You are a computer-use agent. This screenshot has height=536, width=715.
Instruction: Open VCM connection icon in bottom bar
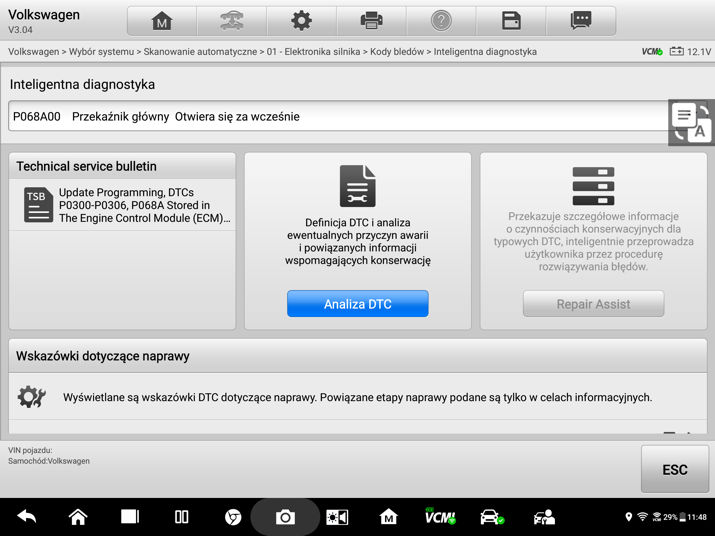pyautogui.click(x=440, y=516)
